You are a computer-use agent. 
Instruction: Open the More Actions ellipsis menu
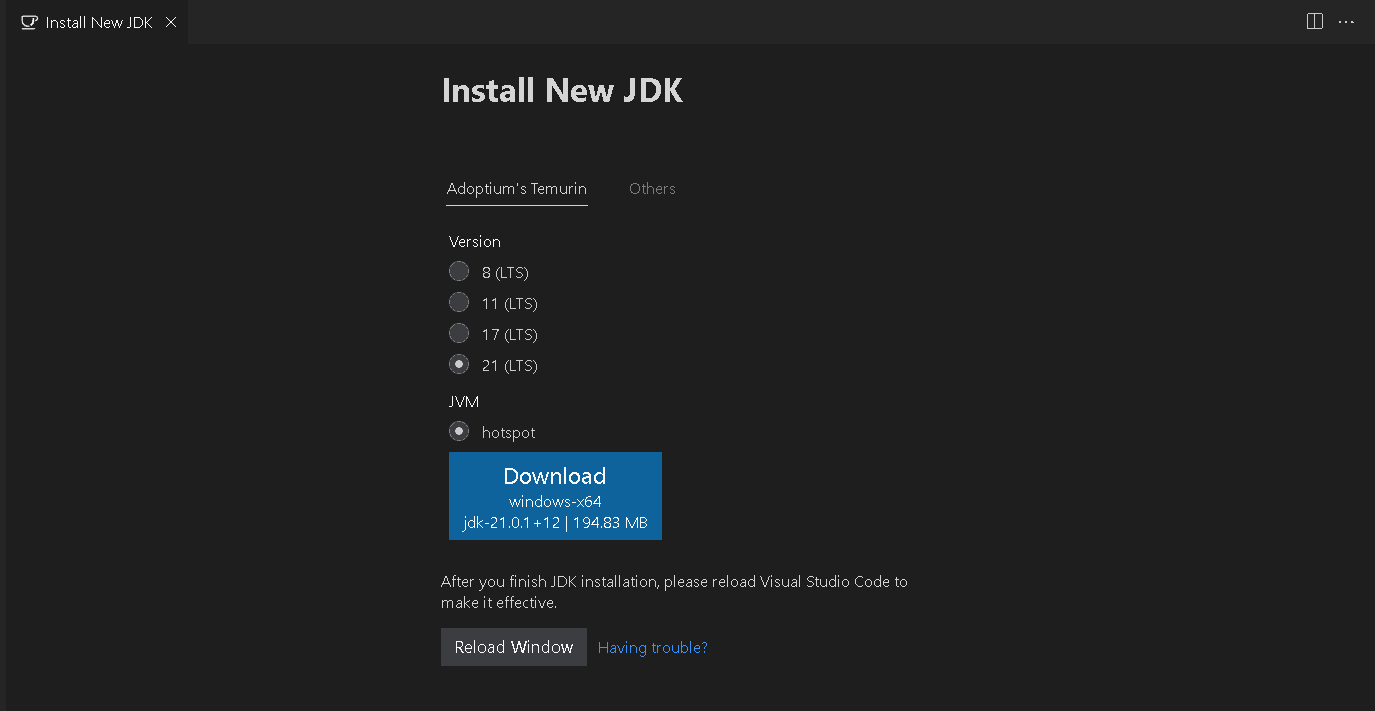pyautogui.click(x=1346, y=22)
